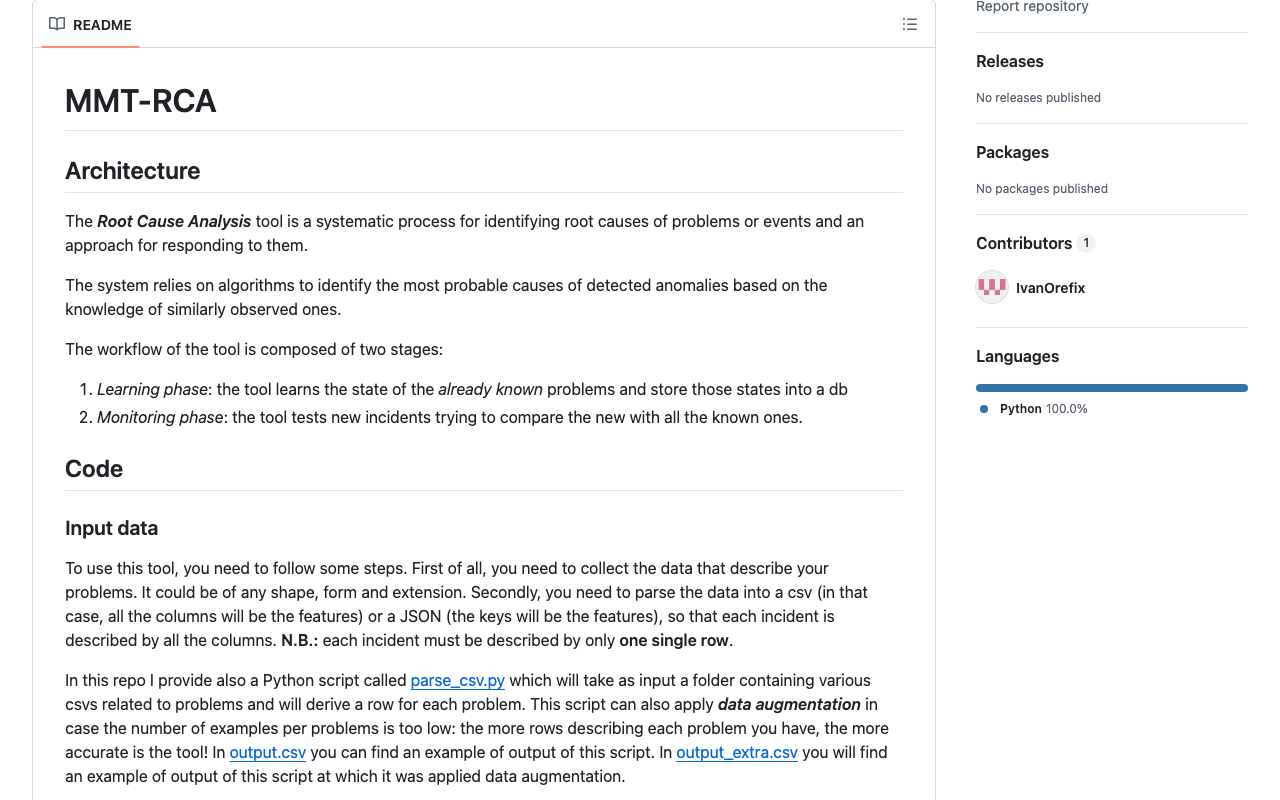Click the MMT-RCA heading
1280x800 pixels.
(x=141, y=101)
